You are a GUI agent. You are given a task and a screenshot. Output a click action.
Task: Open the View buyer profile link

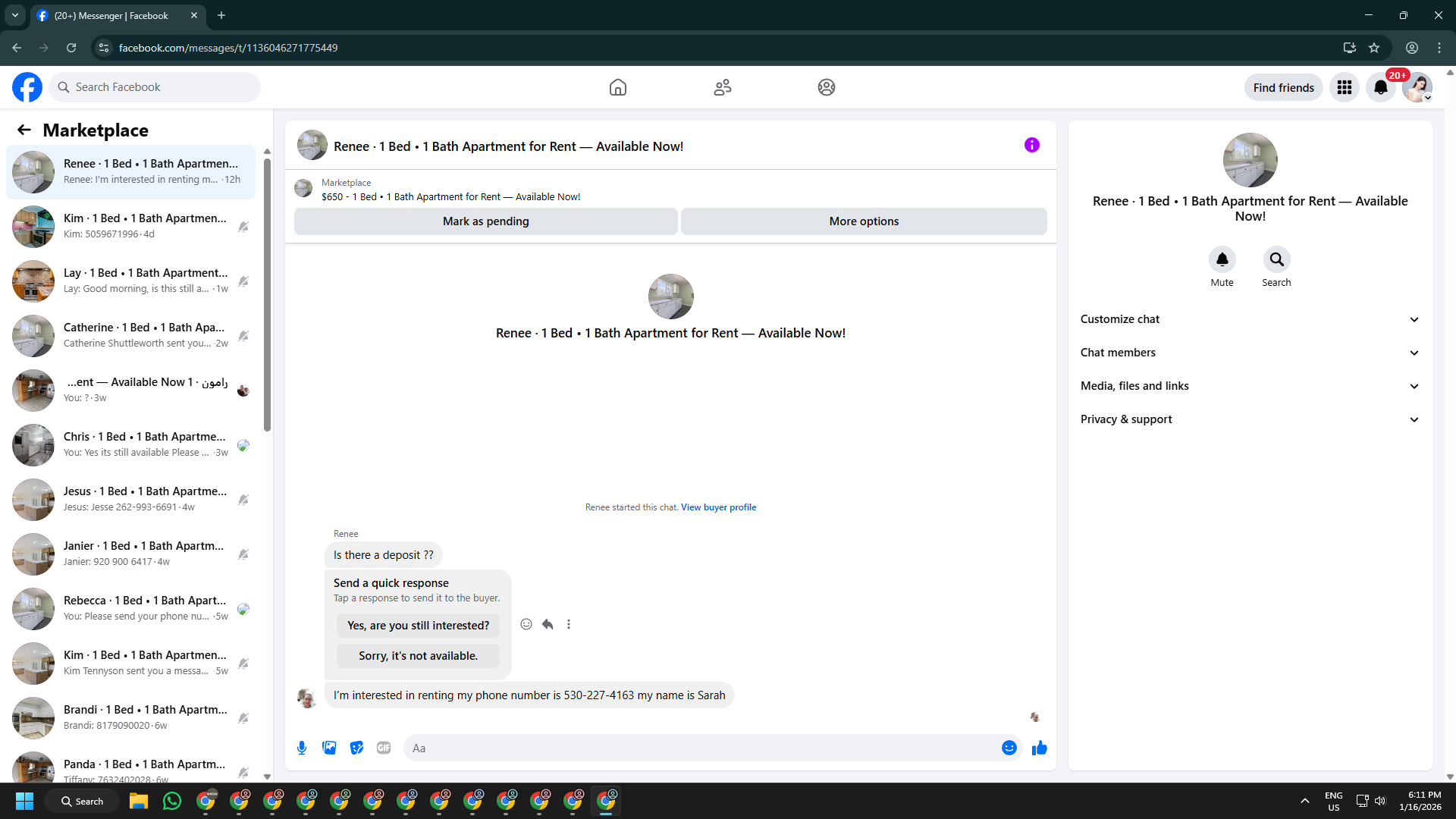(x=718, y=507)
